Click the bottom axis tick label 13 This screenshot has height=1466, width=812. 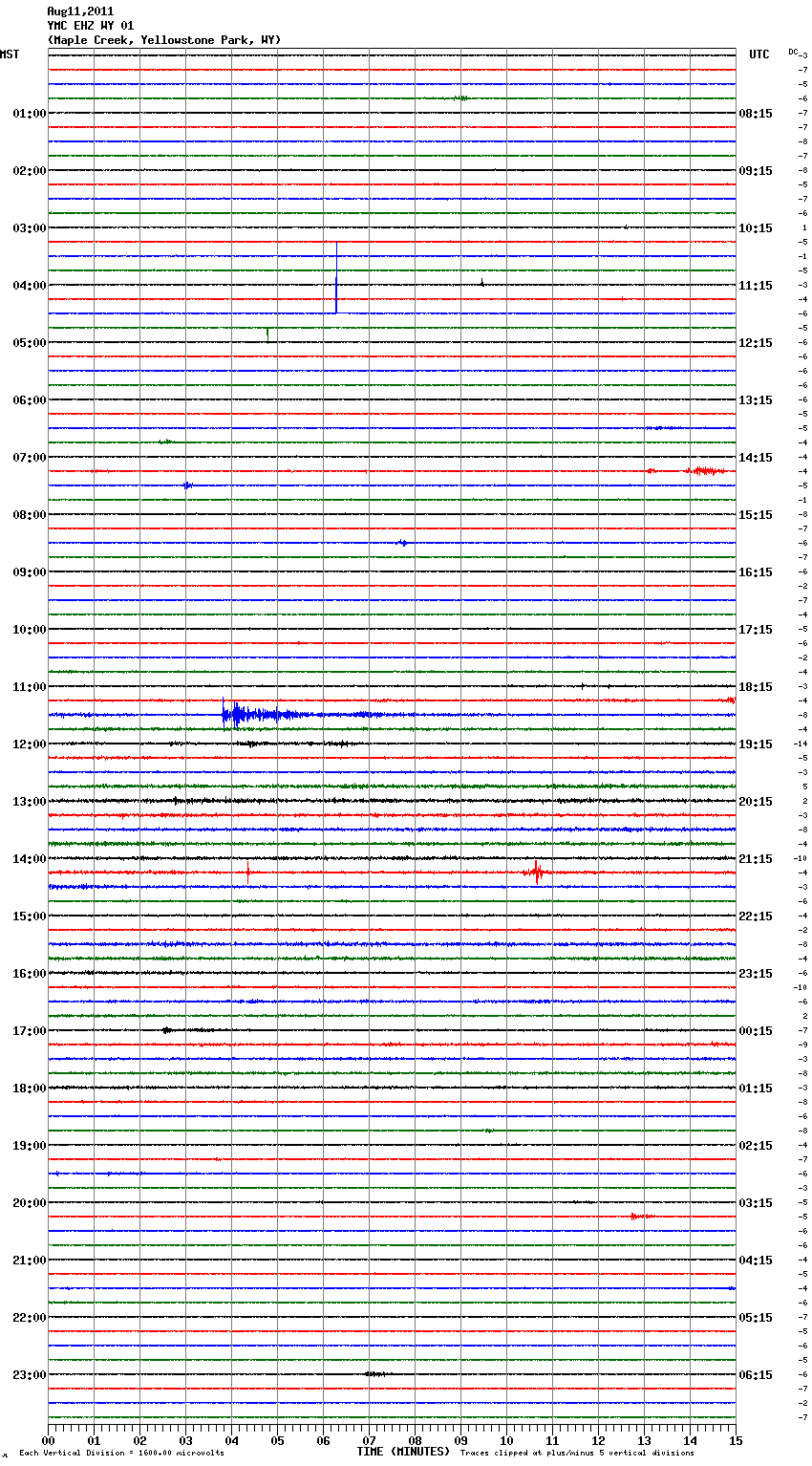tap(644, 1440)
